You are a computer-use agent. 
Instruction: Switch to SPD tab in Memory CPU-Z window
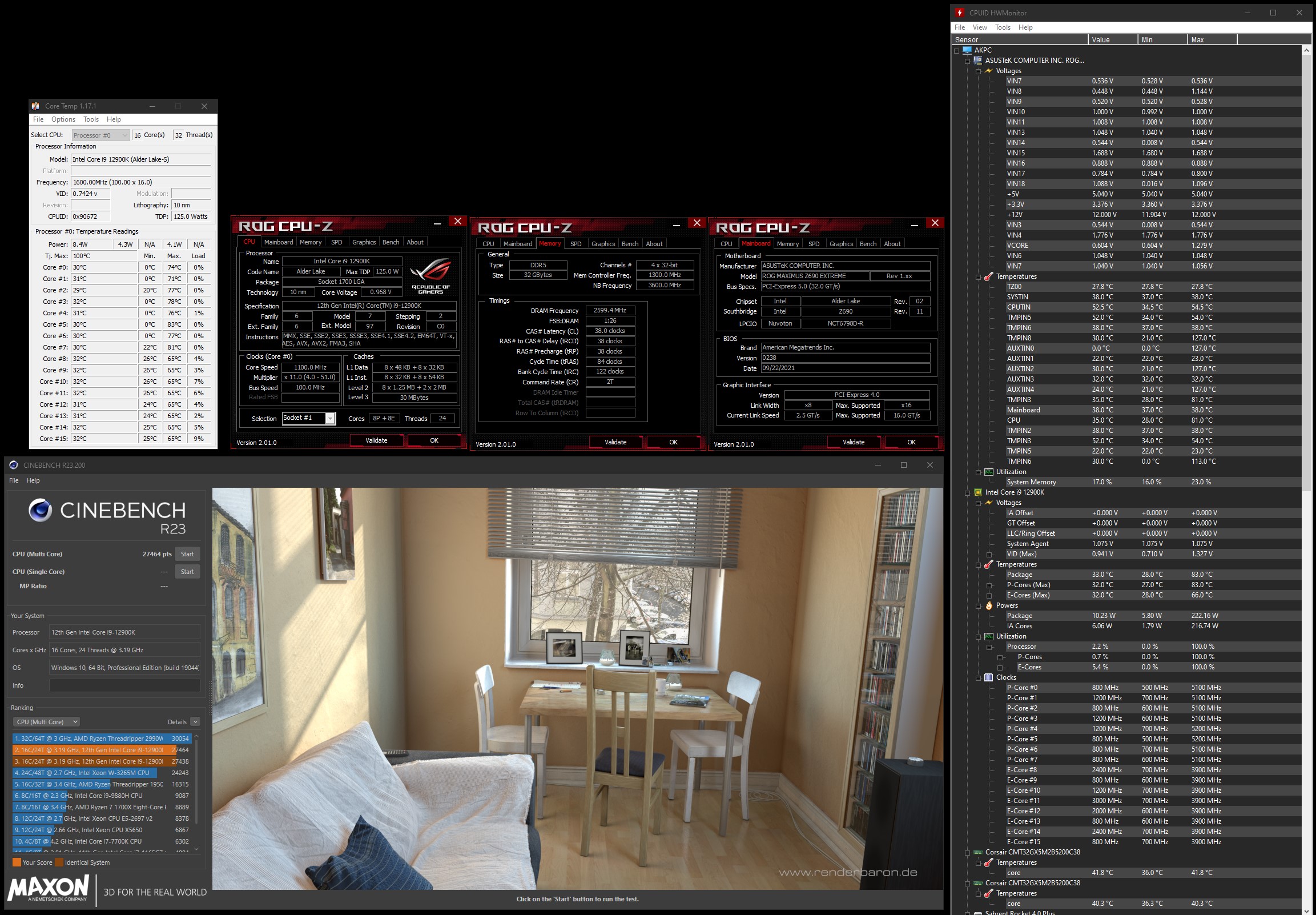[576, 244]
